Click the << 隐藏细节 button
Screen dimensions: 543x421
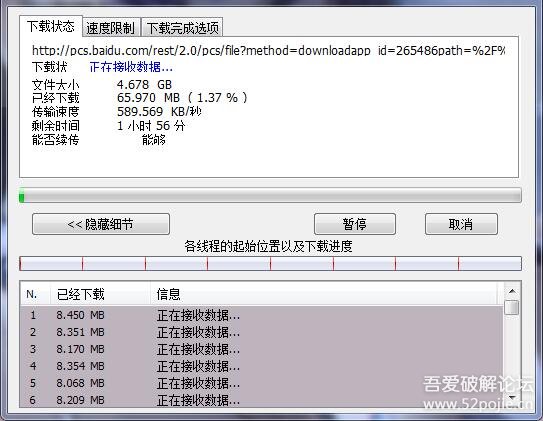(101, 224)
